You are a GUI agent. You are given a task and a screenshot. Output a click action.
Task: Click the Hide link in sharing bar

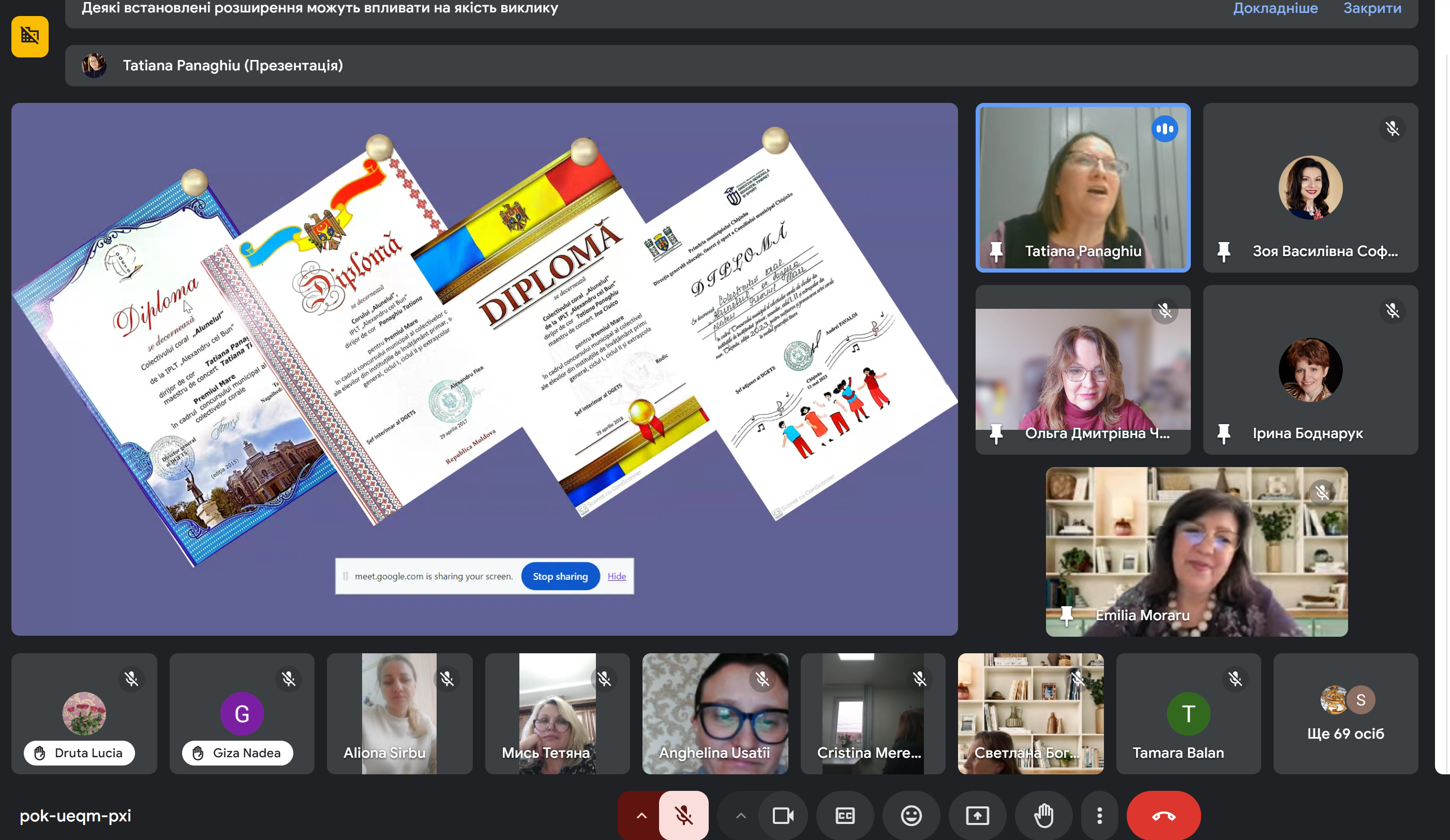click(x=616, y=576)
